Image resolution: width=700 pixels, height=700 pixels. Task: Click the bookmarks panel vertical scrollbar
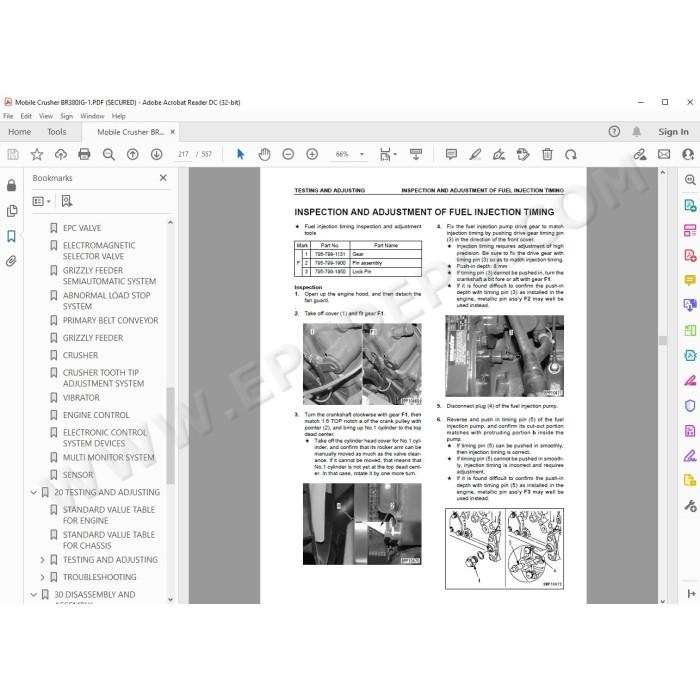(170, 435)
